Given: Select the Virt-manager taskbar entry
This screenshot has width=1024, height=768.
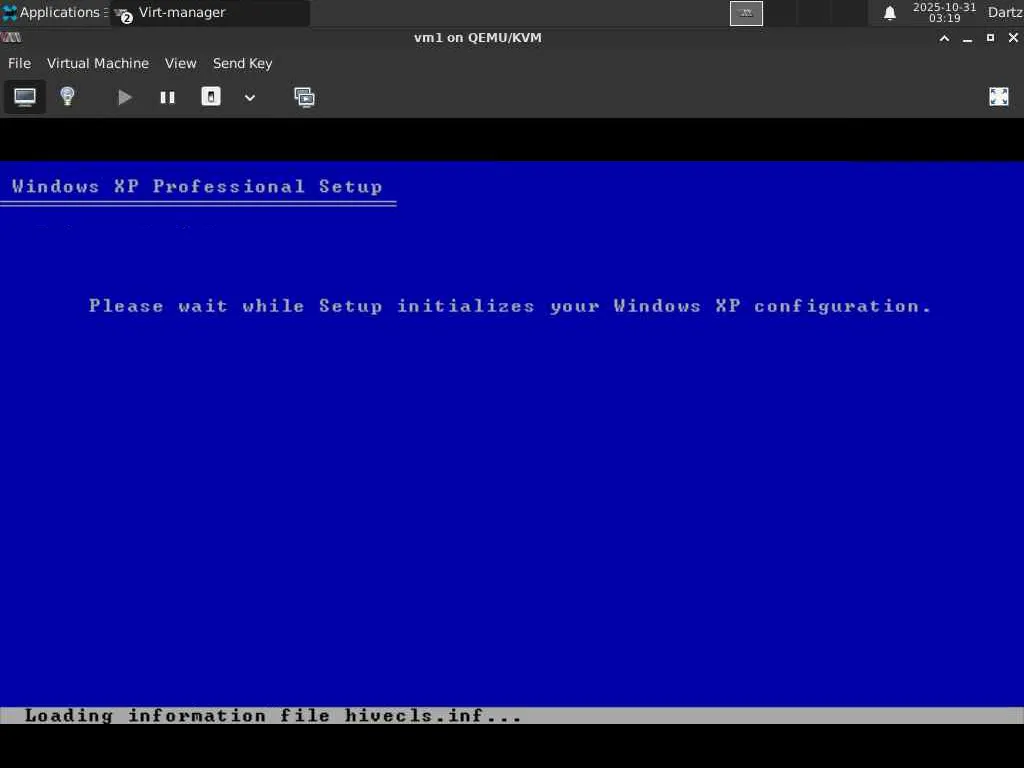Looking at the screenshot, I should pos(210,12).
